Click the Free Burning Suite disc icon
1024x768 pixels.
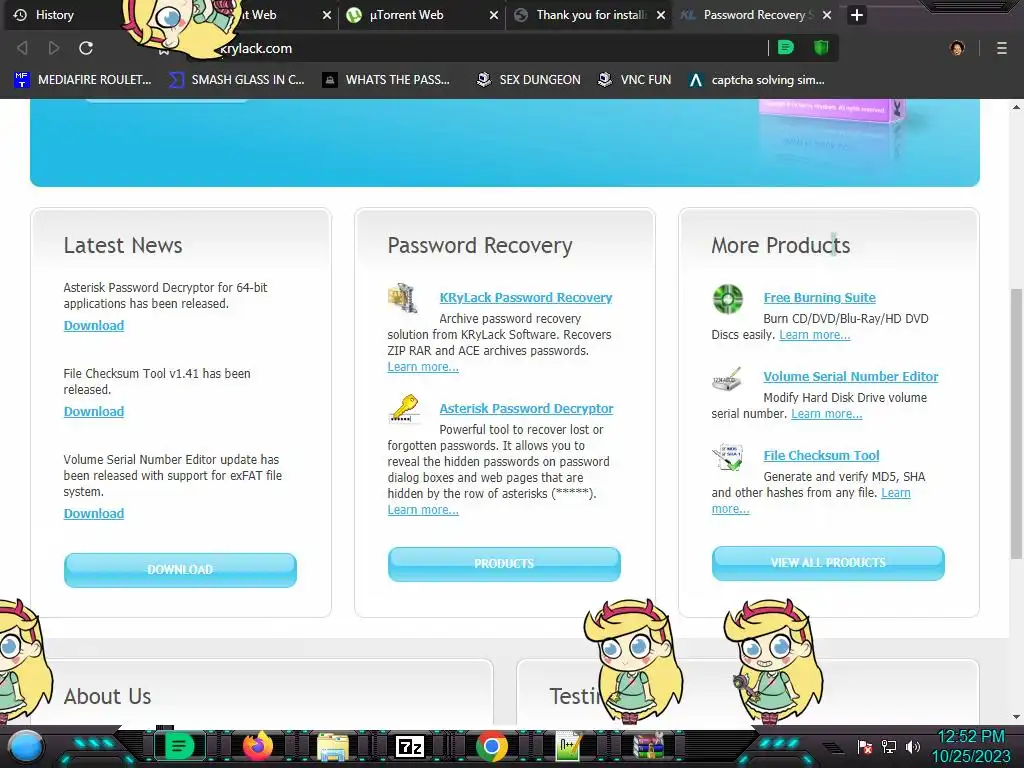[728, 299]
